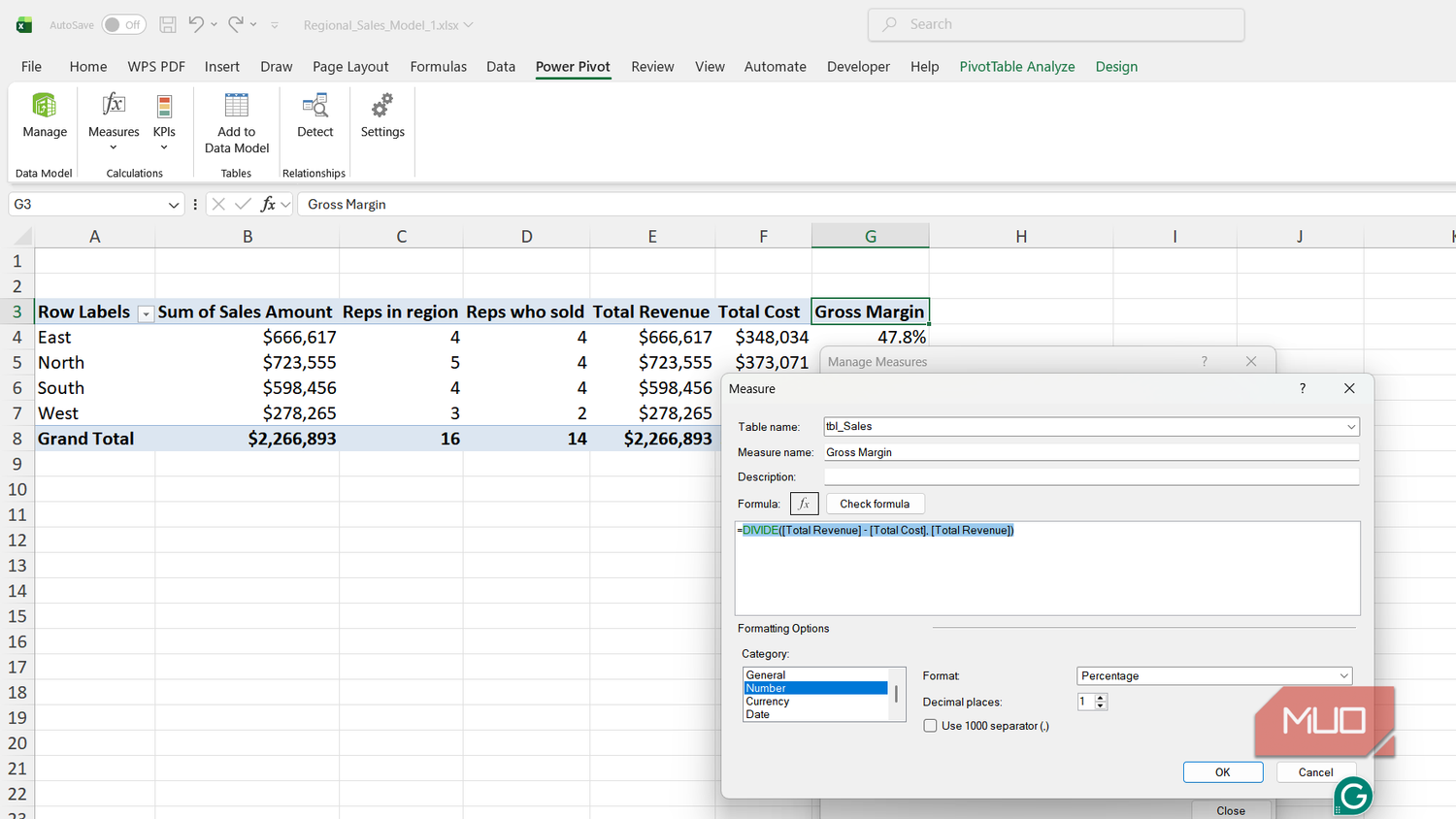Click the Grand Total cell
Viewport: 1456px width, 819px height.
coord(94,439)
